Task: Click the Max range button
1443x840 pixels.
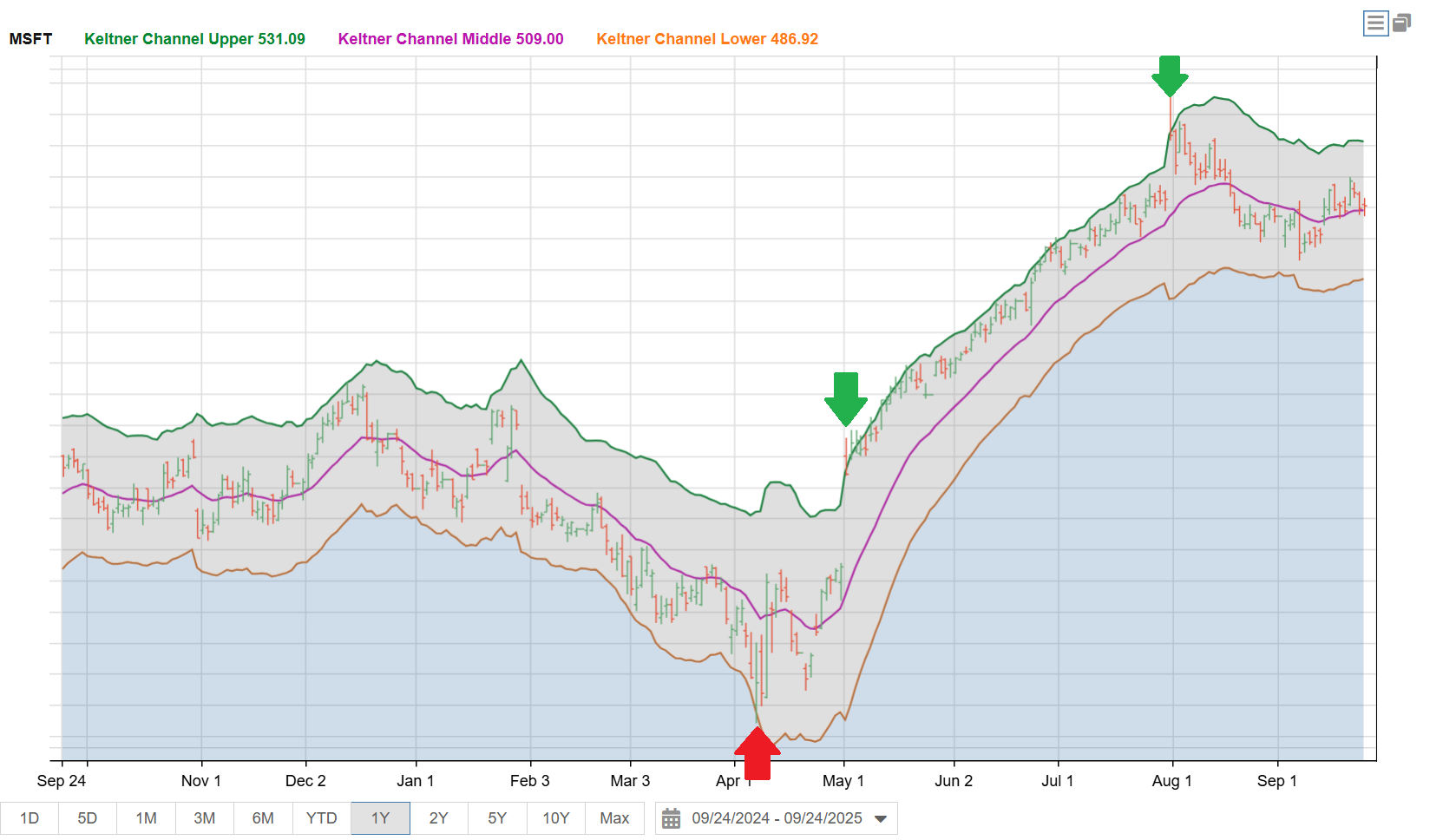Action: pyautogui.click(x=614, y=818)
